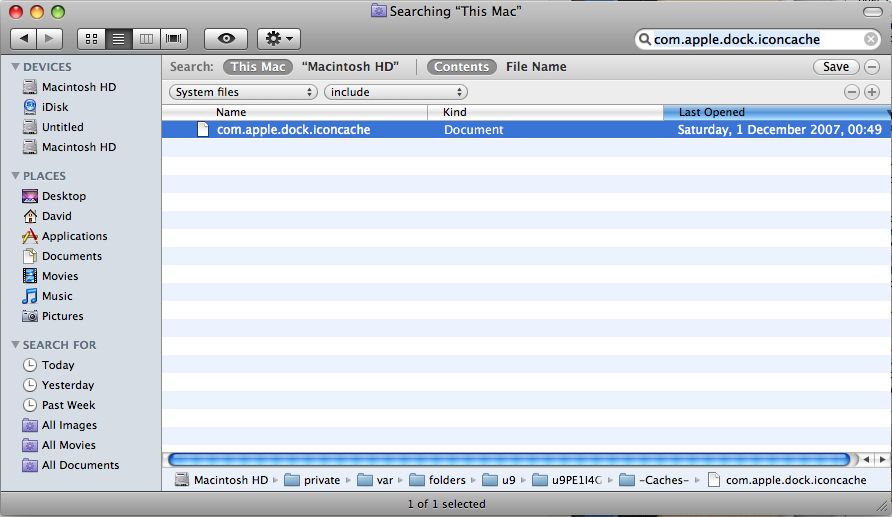This screenshot has width=892, height=517.
Task: Click the Saturday, 1 December 2007 date cell
Action: tap(779, 130)
